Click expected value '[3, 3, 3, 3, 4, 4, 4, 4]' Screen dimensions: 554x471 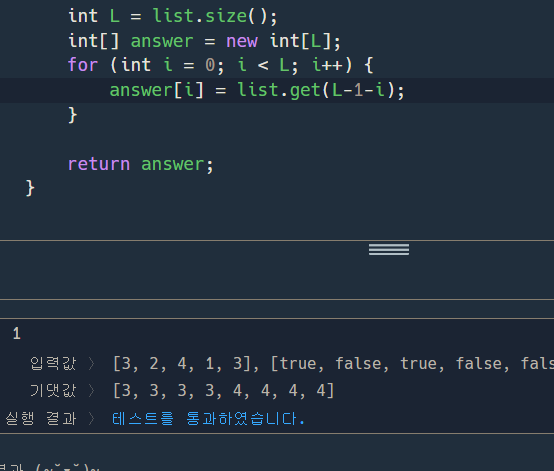point(224,391)
